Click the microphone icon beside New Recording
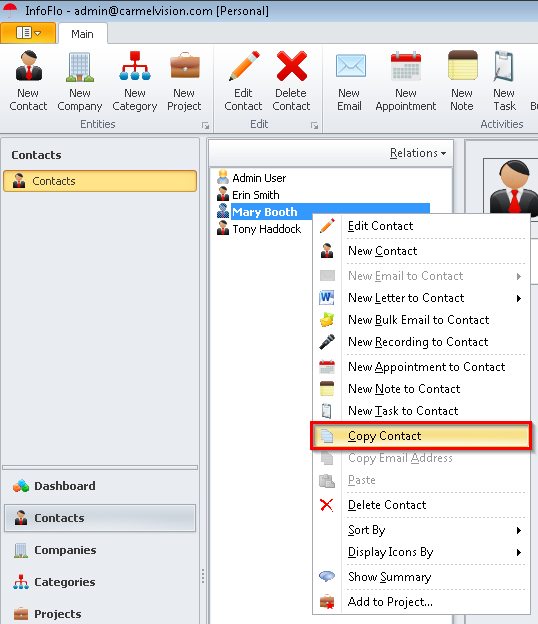 click(x=327, y=342)
